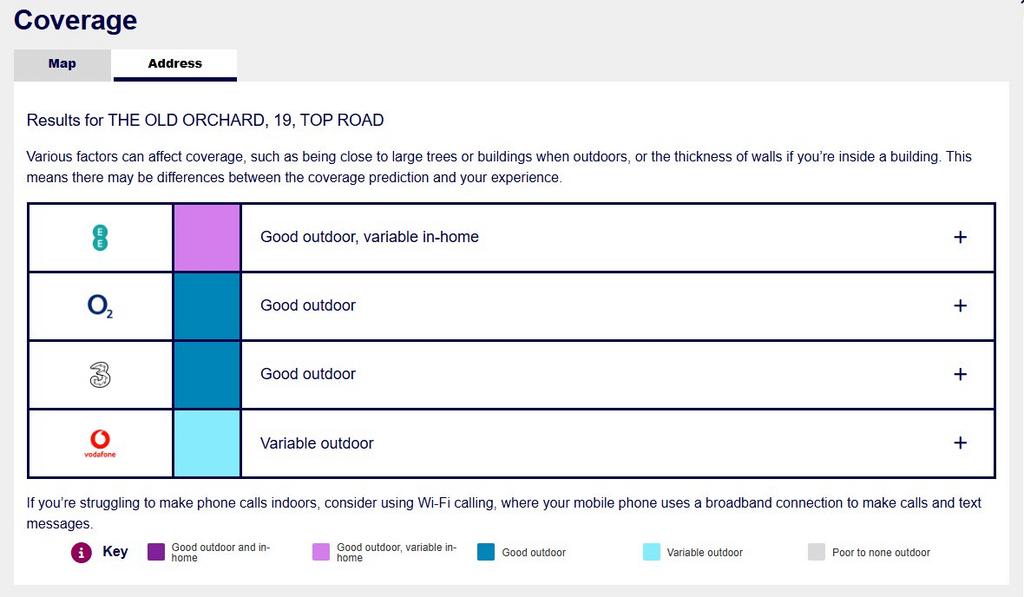Viewport: 1024px width, 597px height.
Task: Select the Address tab
Action: (175, 65)
